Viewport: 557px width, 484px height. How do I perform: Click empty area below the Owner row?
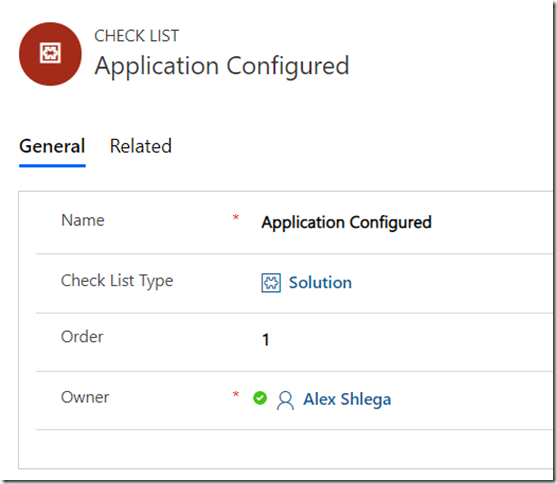(x=284, y=448)
